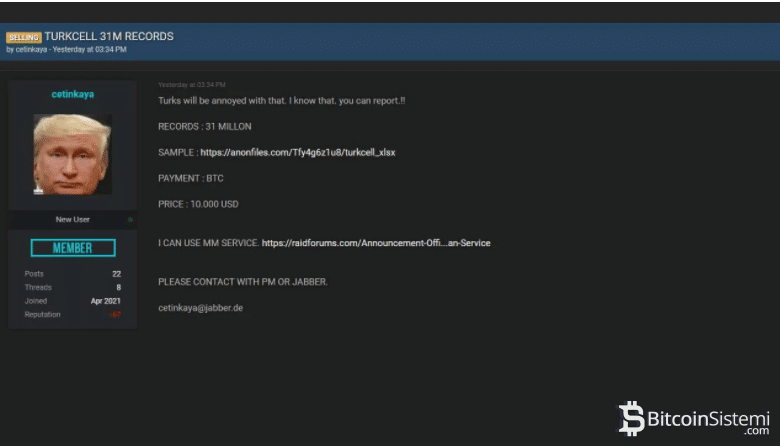Viewport: 780px width, 448px height.
Task: Click the green online status dot
Action: (x=130, y=219)
